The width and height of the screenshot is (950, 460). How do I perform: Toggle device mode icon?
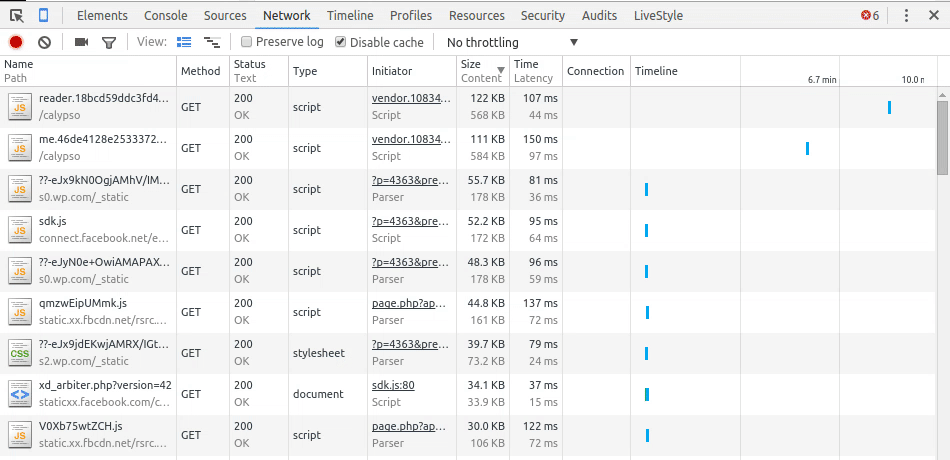(x=45, y=15)
